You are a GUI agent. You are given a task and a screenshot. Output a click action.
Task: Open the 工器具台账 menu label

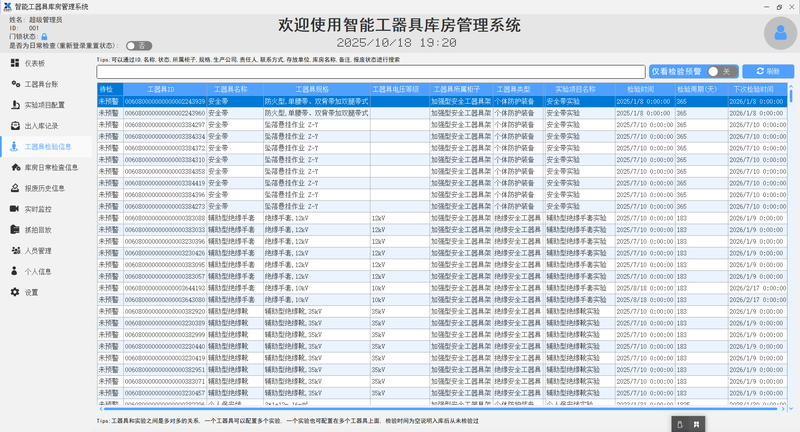pyautogui.click(x=41, y=84)
